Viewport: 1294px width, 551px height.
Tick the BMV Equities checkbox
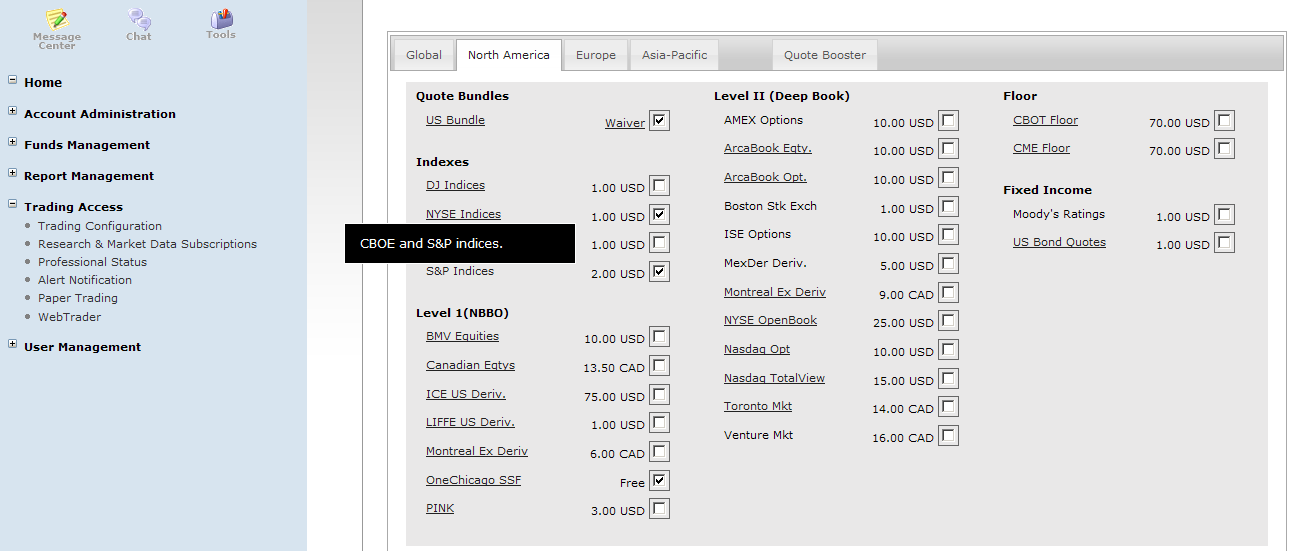659,336
